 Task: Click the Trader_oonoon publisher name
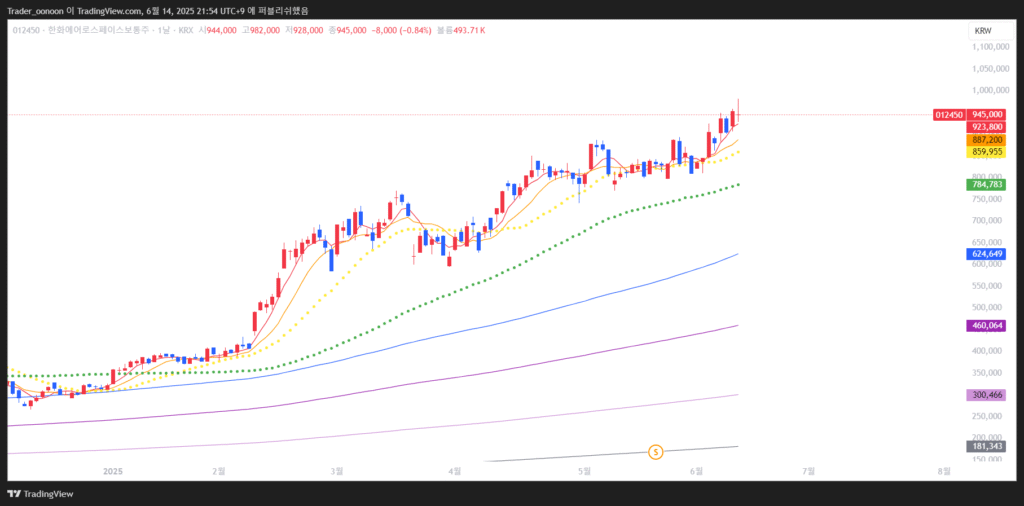pos(35,10)
